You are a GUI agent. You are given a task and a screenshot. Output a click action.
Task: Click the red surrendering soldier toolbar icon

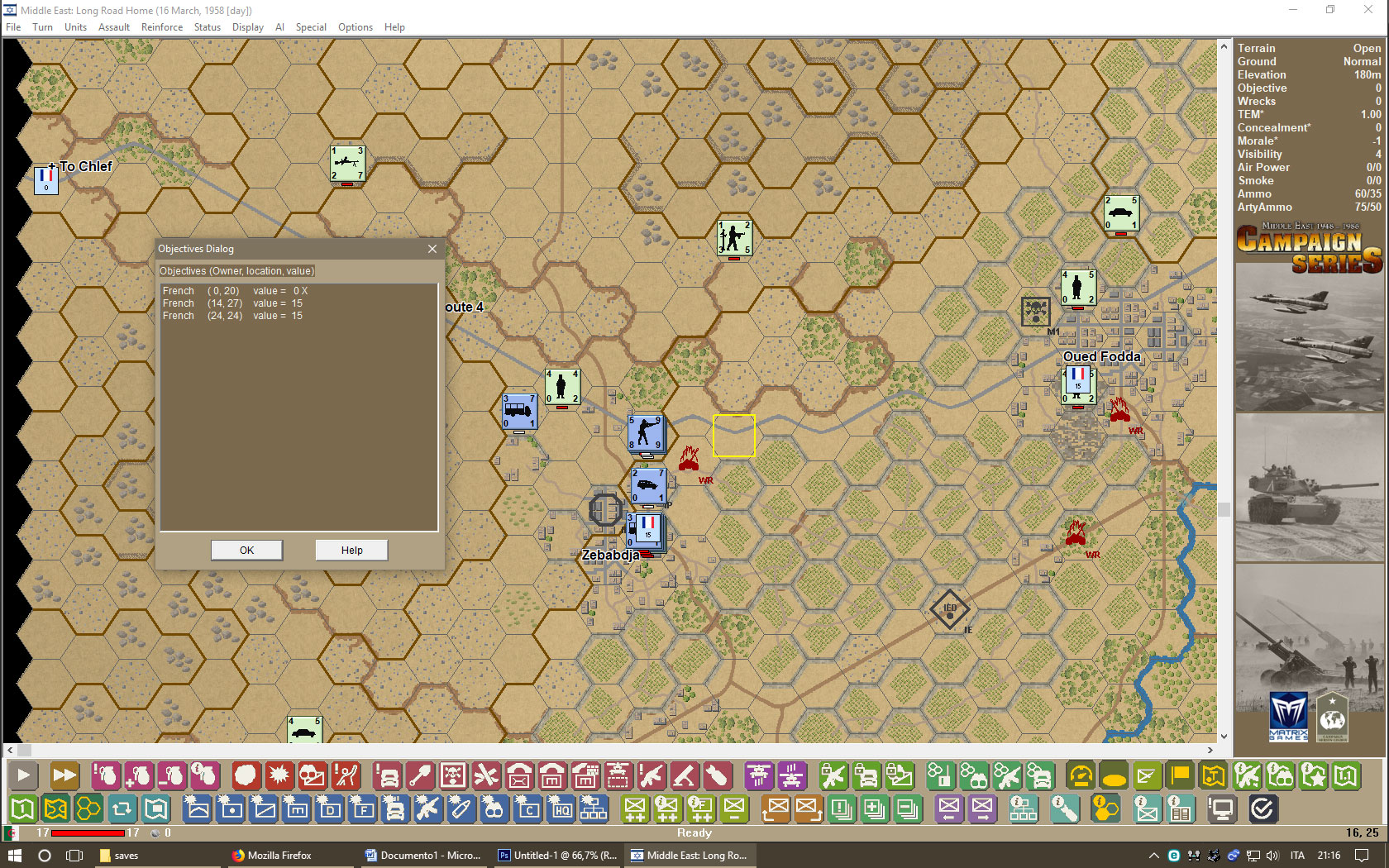(x=346, y=775)
